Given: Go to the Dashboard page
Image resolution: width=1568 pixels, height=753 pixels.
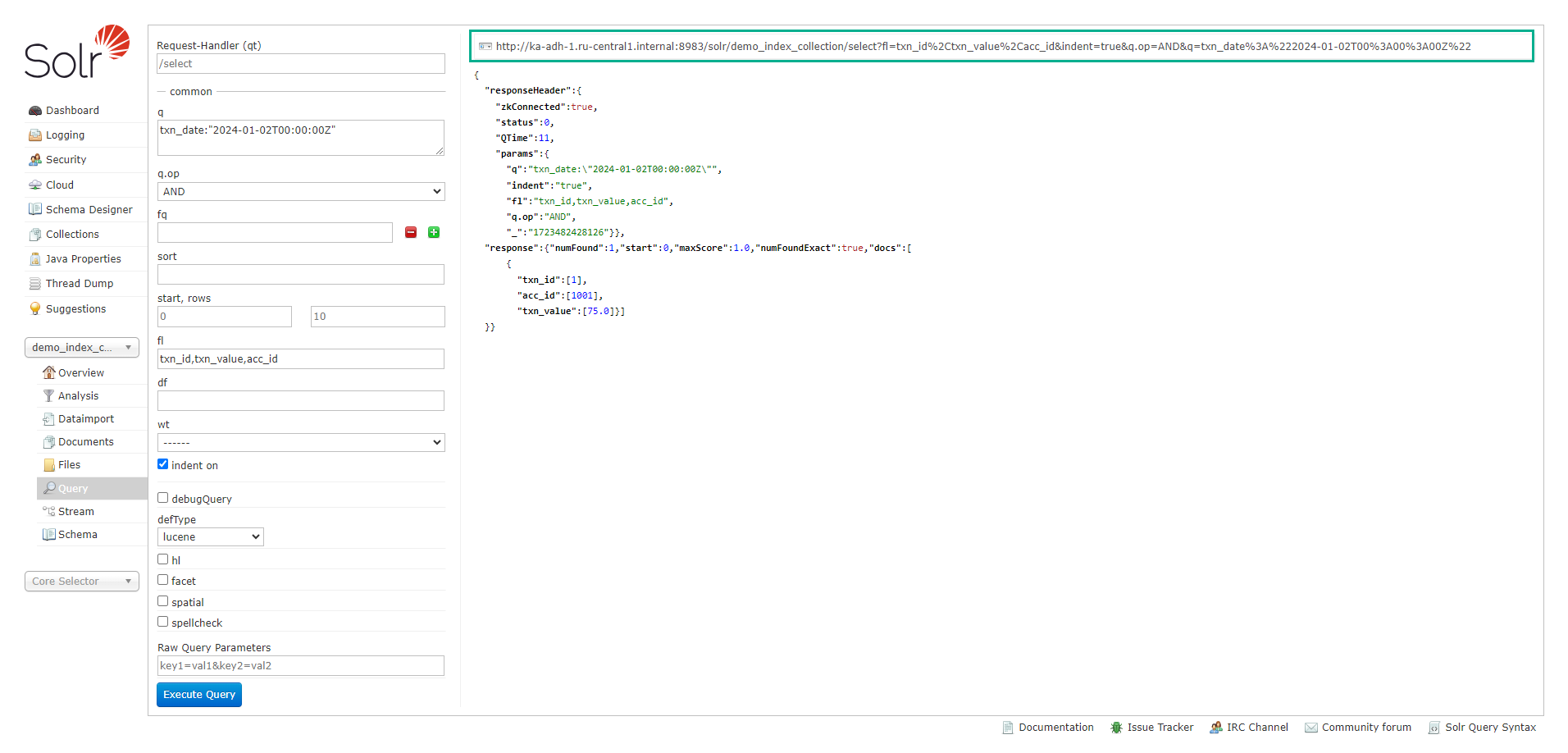Looking at the screenshot, I should pyautogui.click(x=72, y=111).
